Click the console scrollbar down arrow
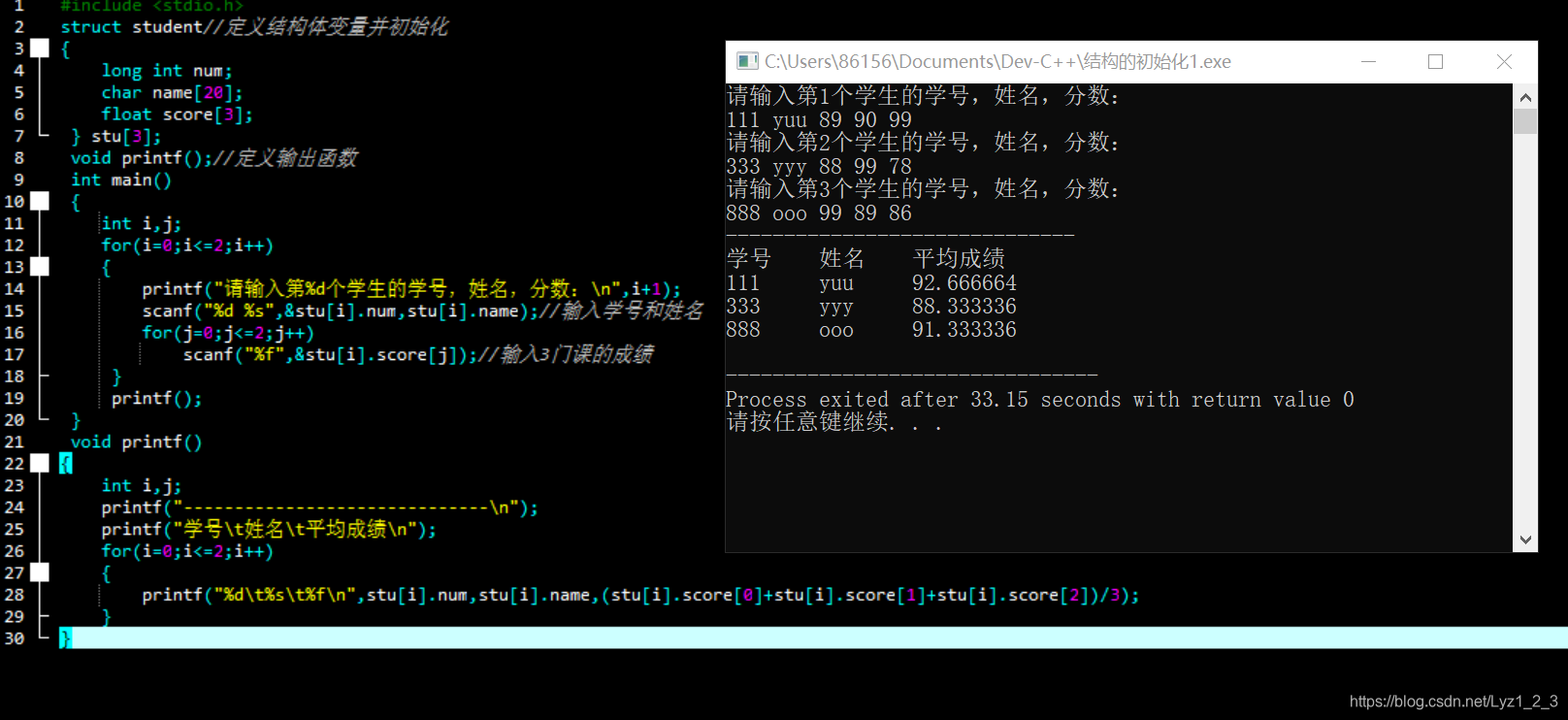The width and height of the screenshot is (1568, 720). pos(1525,540)
